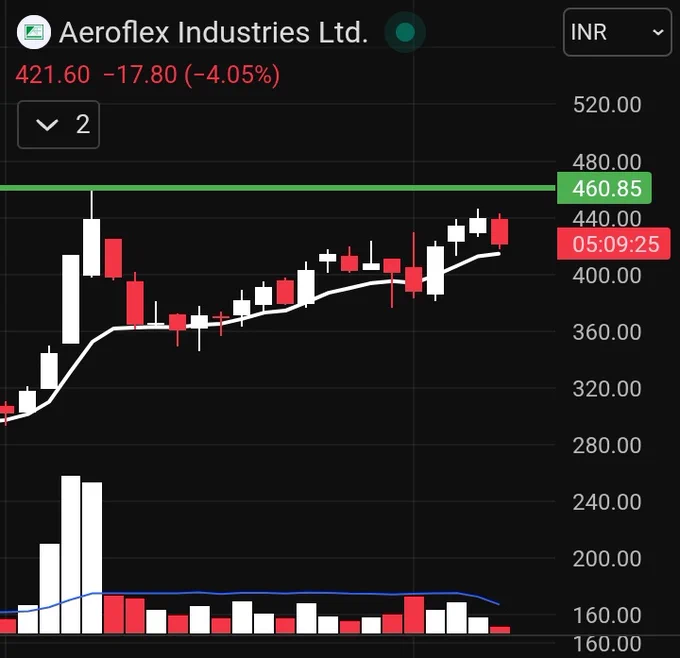The height and width of the screenshot is (658, 680).
Task: Click the green horizontal line at 460.85
Action: coord(278,188)
